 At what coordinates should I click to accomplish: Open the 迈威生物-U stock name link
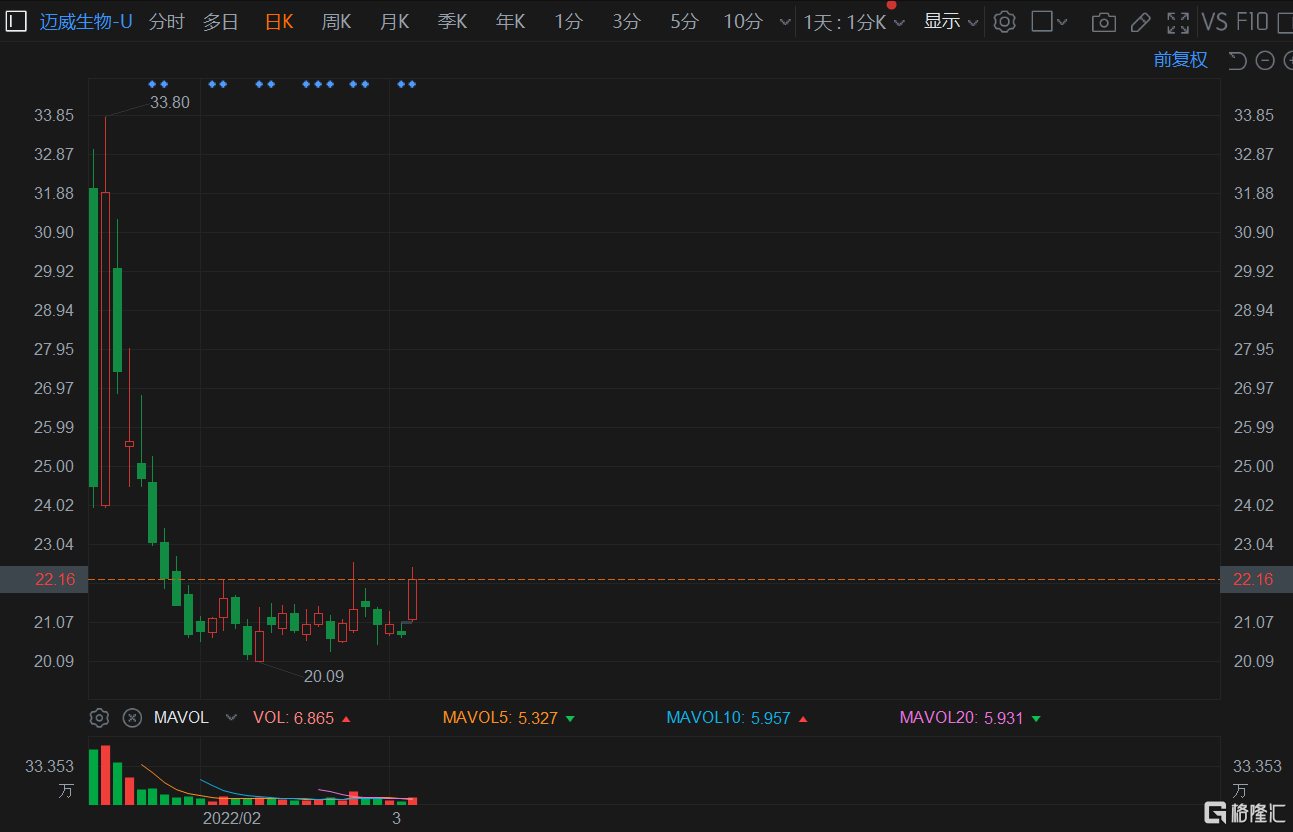click(x=86, y=21)
